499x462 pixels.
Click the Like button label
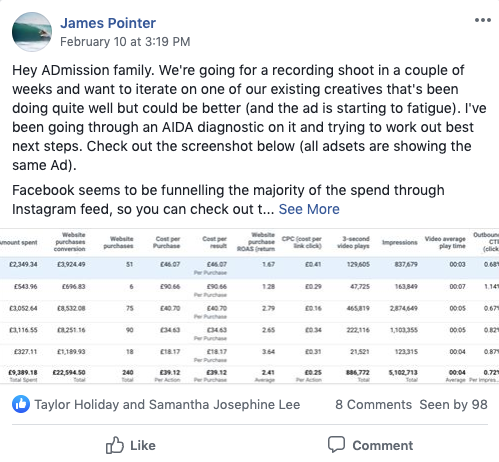tap(143, 446)
